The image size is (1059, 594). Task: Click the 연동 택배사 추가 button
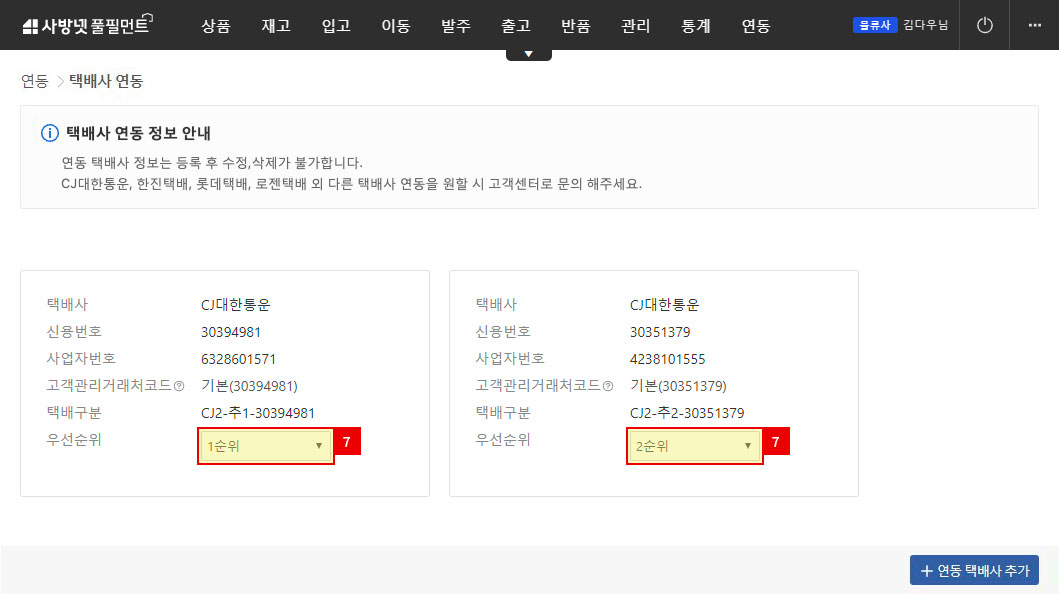point(974,570)
